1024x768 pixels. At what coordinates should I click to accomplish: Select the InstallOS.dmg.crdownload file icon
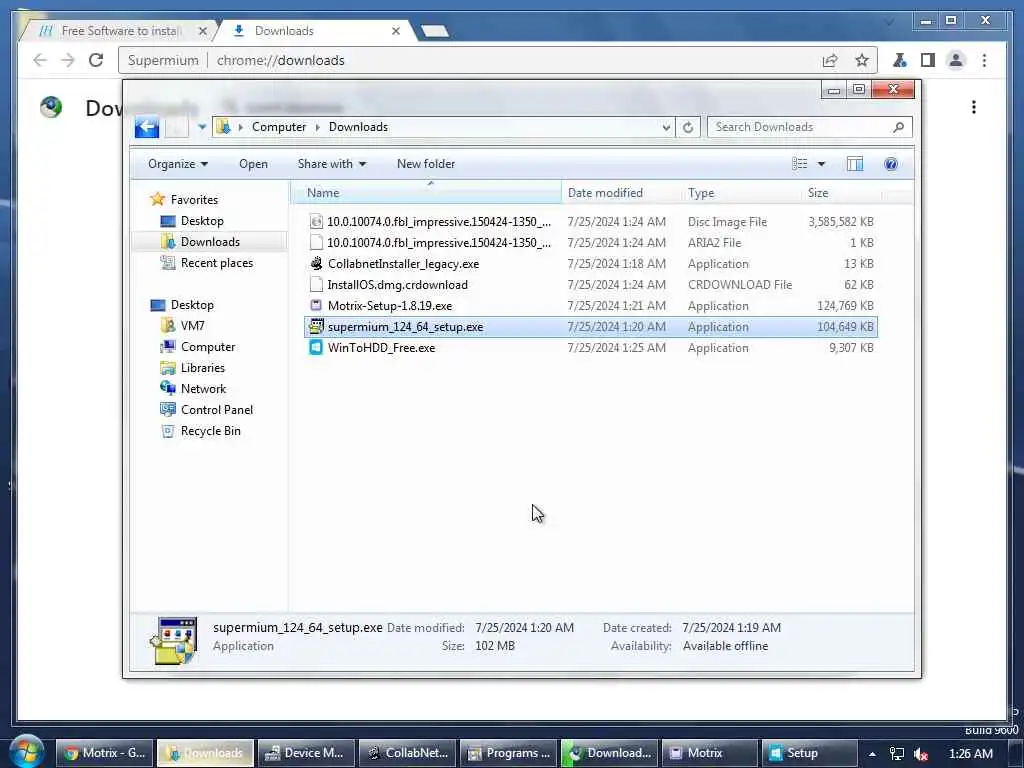point(316,284)
